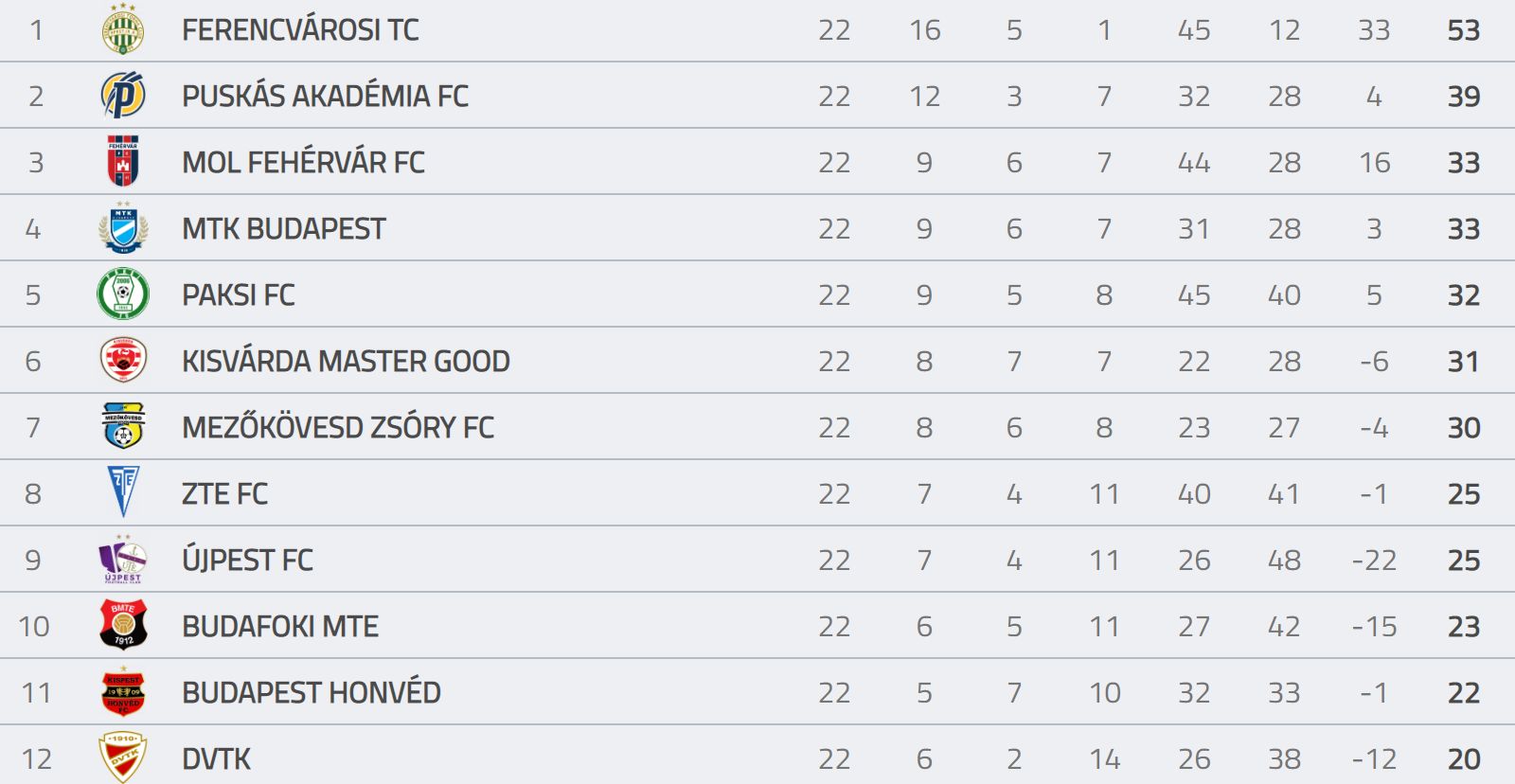The width and height of the screenshot is (1515, 784).
Task: Open the KISVÁRDA MASTER GOOD team page
Action: click(346, 362)
